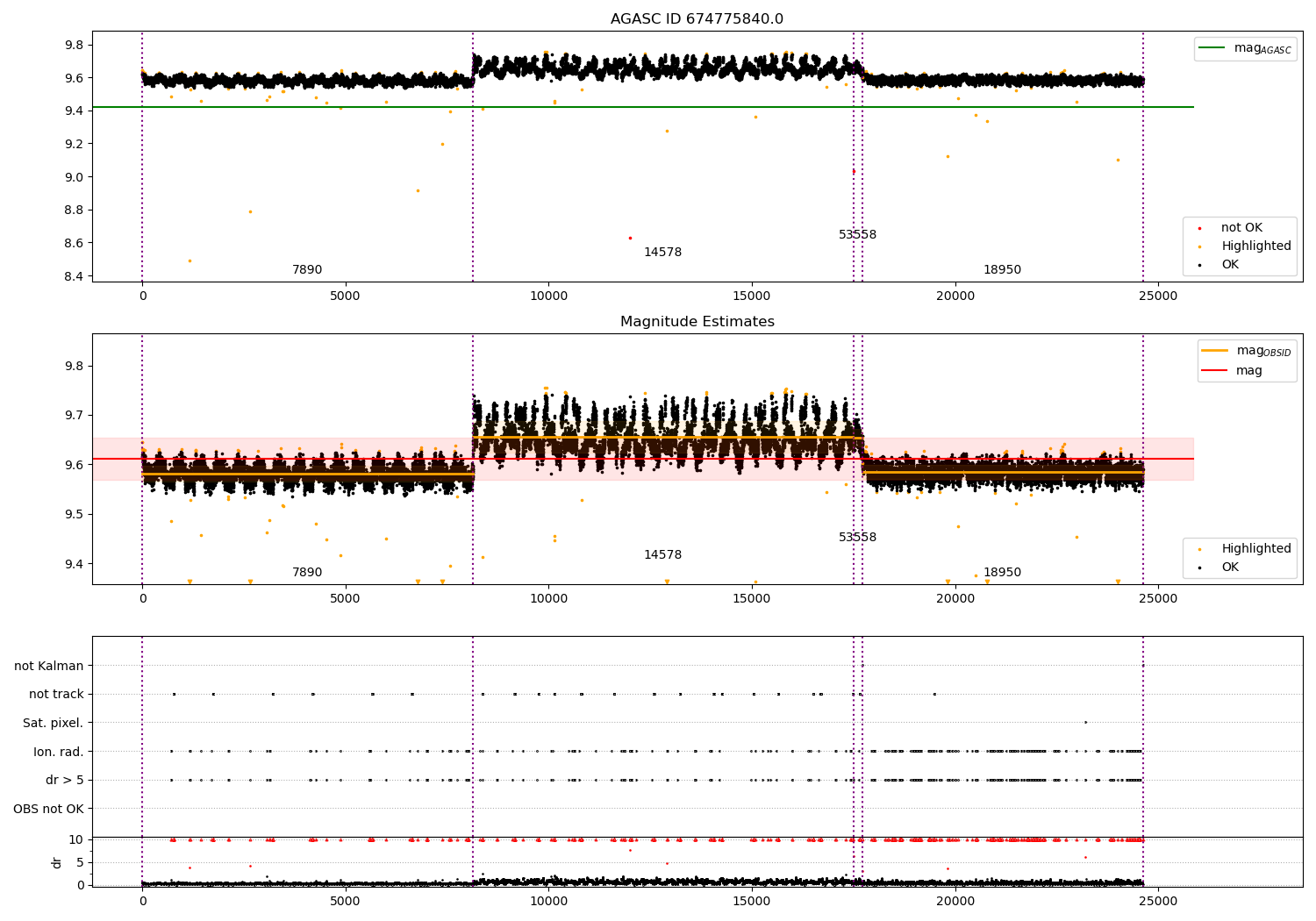Click the "Ion. rad." row label
The height and width of the screenshot is (921, 1316).
tap(59, 753)
